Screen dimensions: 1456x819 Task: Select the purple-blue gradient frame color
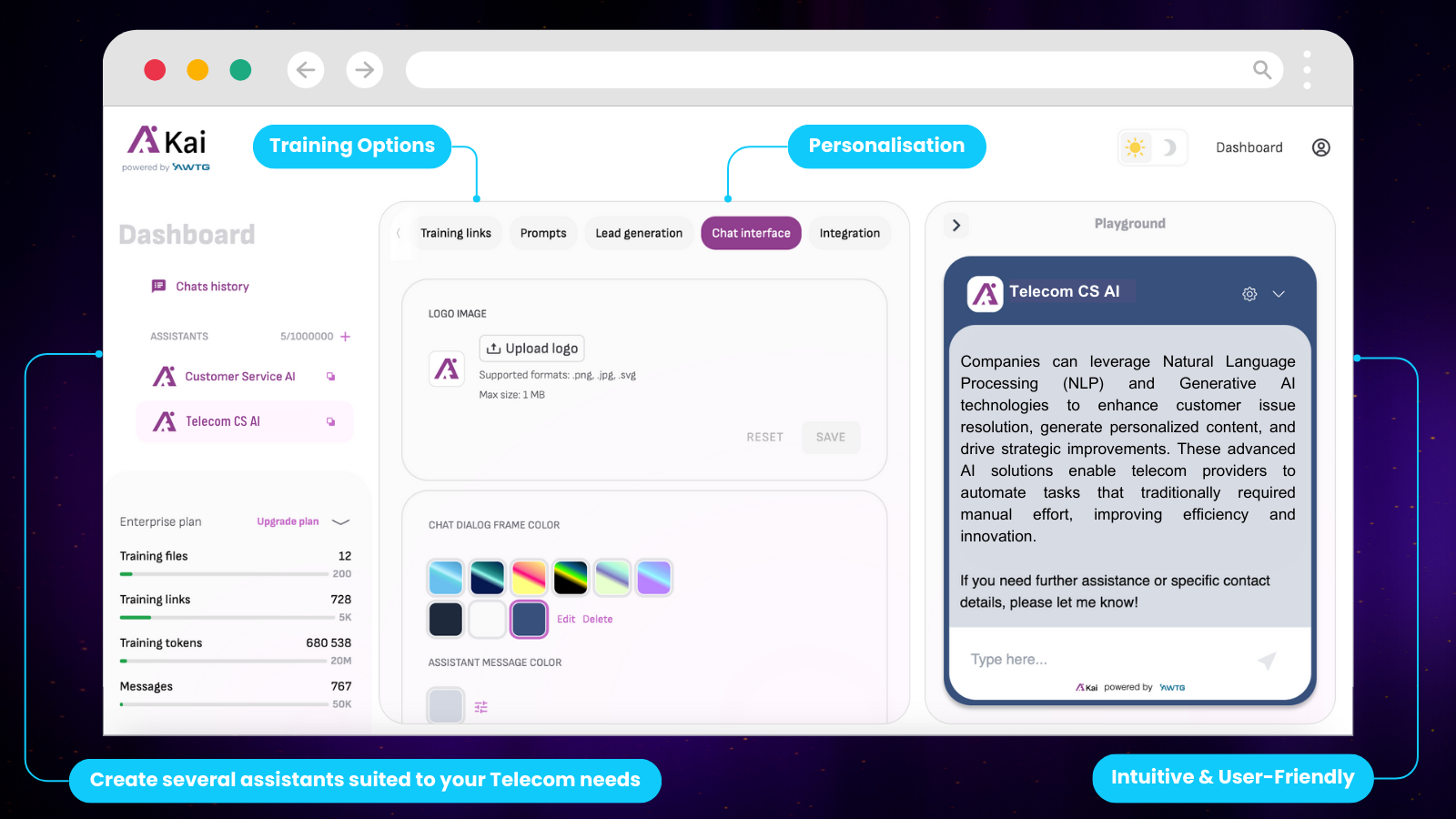coord(653,578)
